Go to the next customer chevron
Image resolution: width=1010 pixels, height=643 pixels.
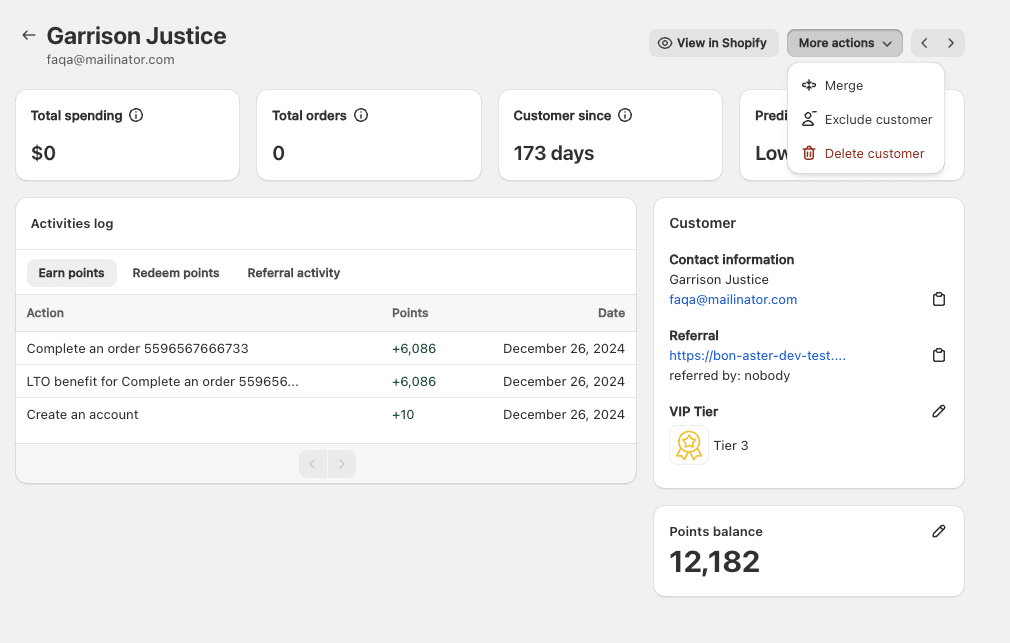[951, 43]
